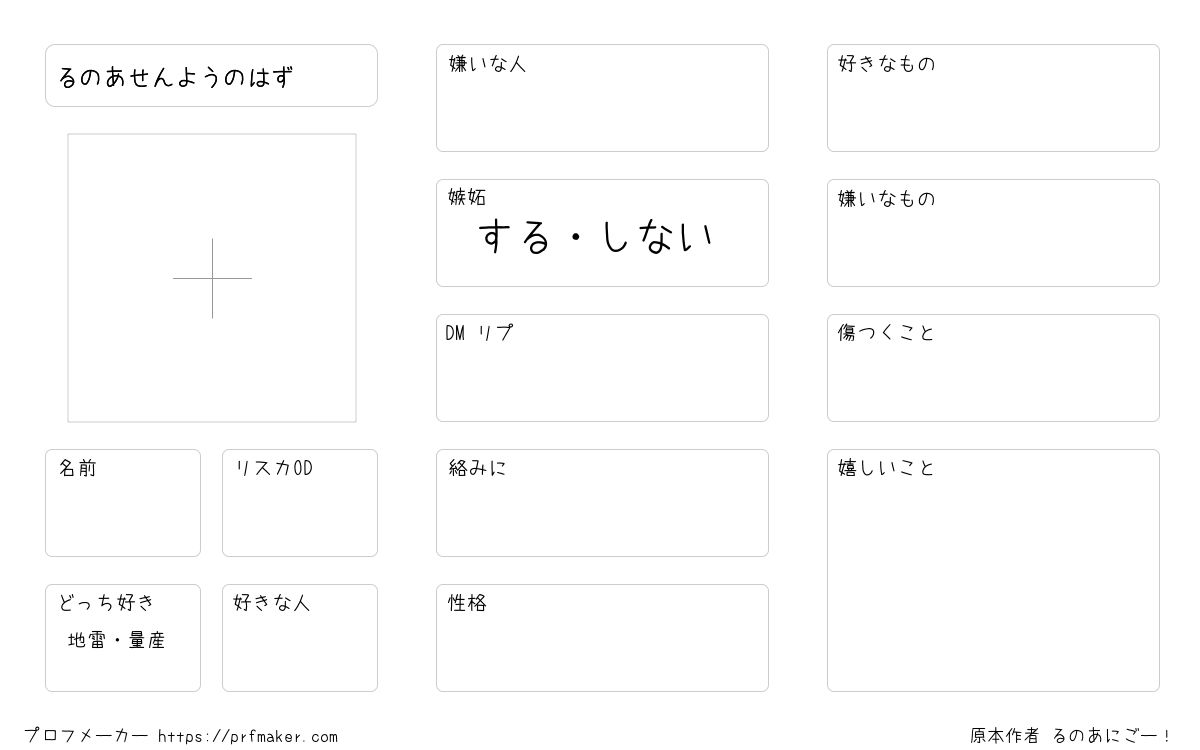
Task: Click the large 嬉しいこと box
Action: point(993,570)
